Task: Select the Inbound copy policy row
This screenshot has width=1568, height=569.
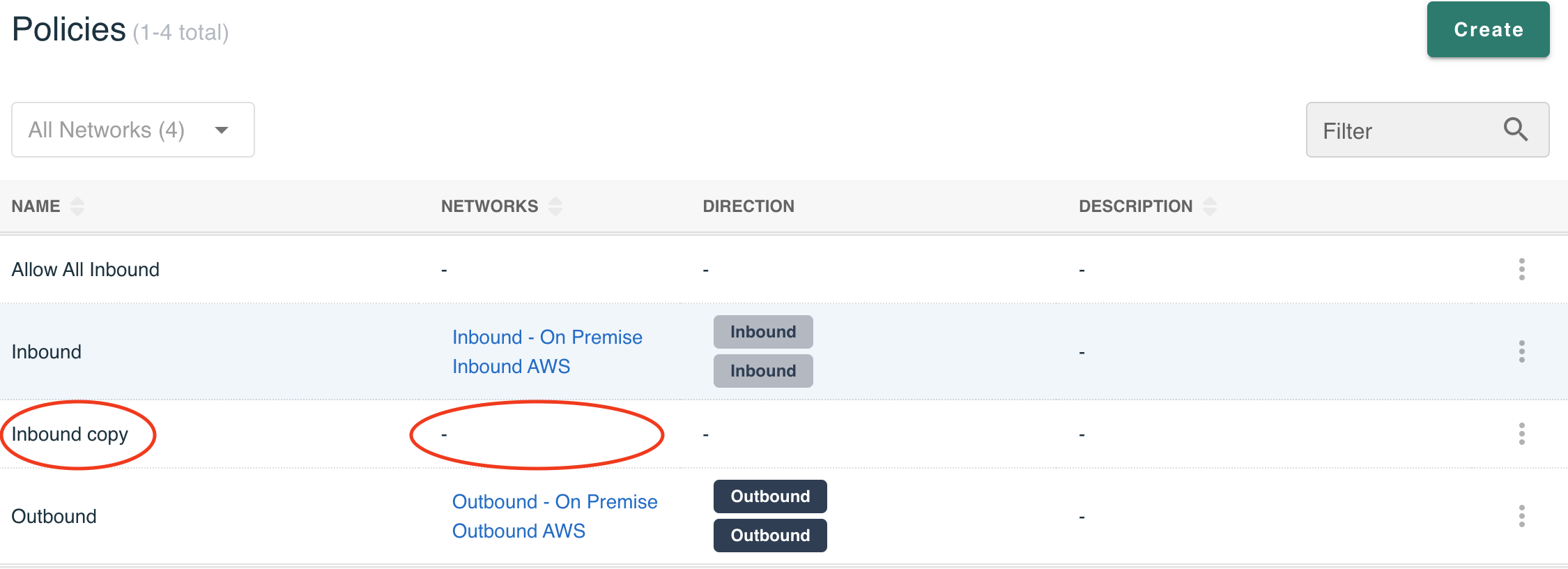Action: pos(784,434)
